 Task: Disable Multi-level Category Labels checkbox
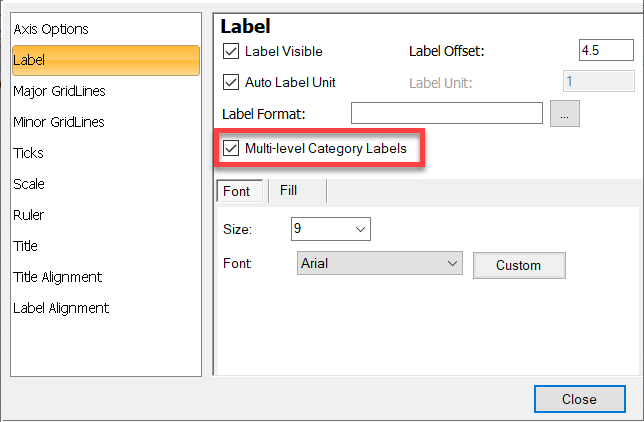pos(231,148)
